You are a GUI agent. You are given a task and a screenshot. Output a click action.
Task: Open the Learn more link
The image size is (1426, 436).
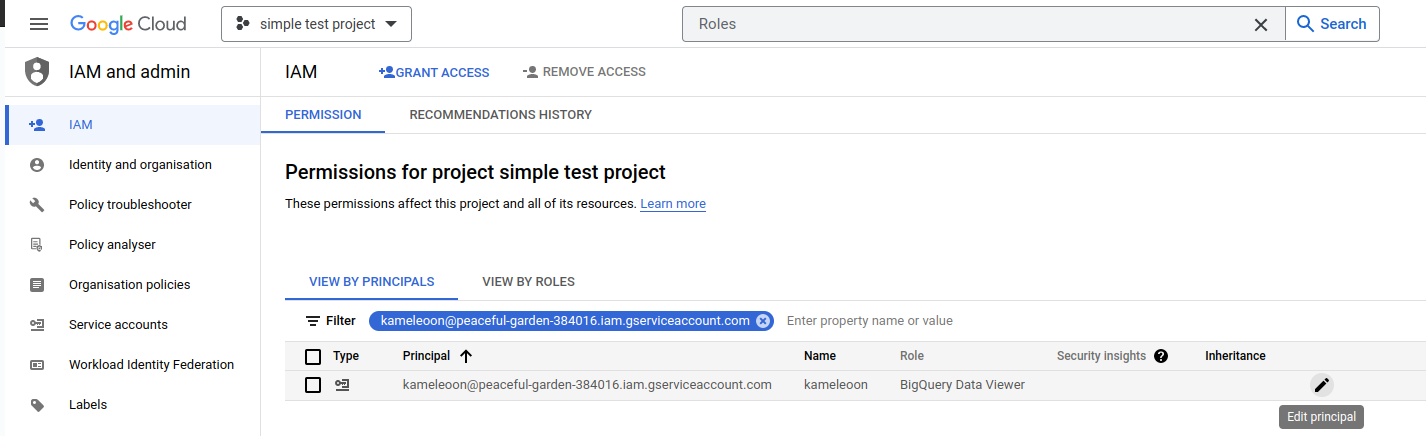[x=673, y=204]
